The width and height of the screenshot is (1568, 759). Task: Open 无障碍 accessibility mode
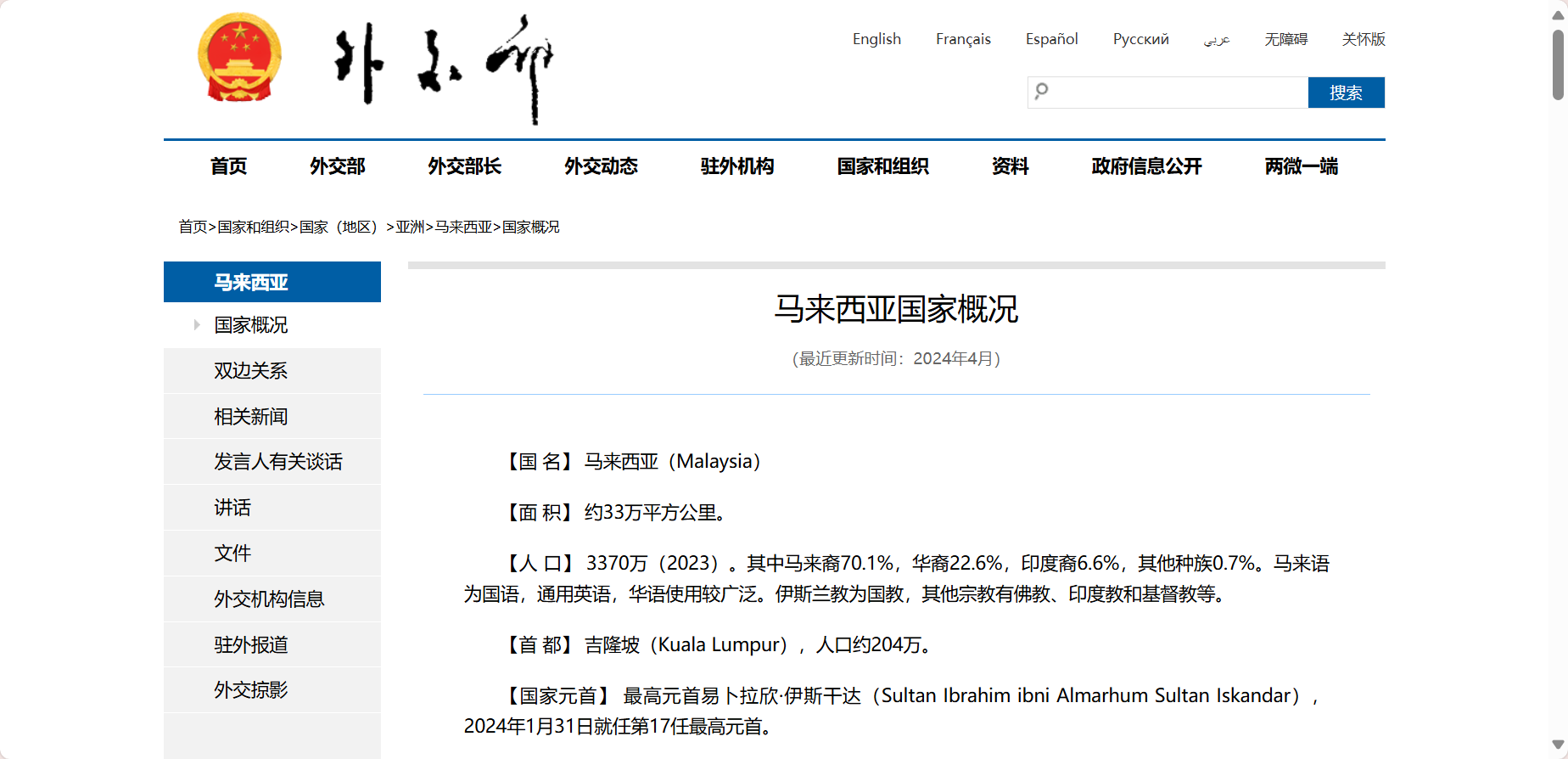(1285, 39)
